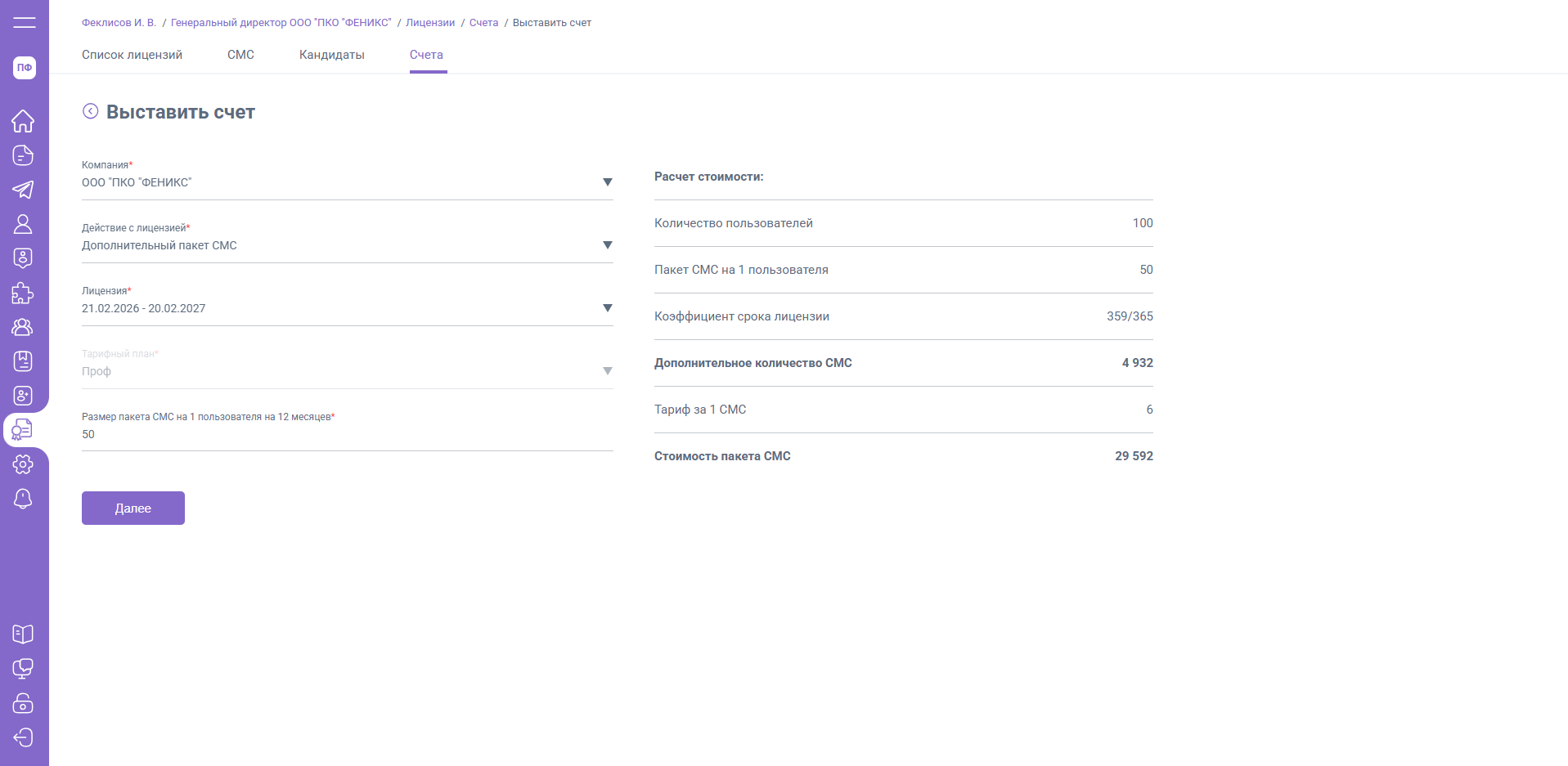1568x766 pixels.
Task: Expand the Компания dropdown
Action: click(x=607, y=182)
